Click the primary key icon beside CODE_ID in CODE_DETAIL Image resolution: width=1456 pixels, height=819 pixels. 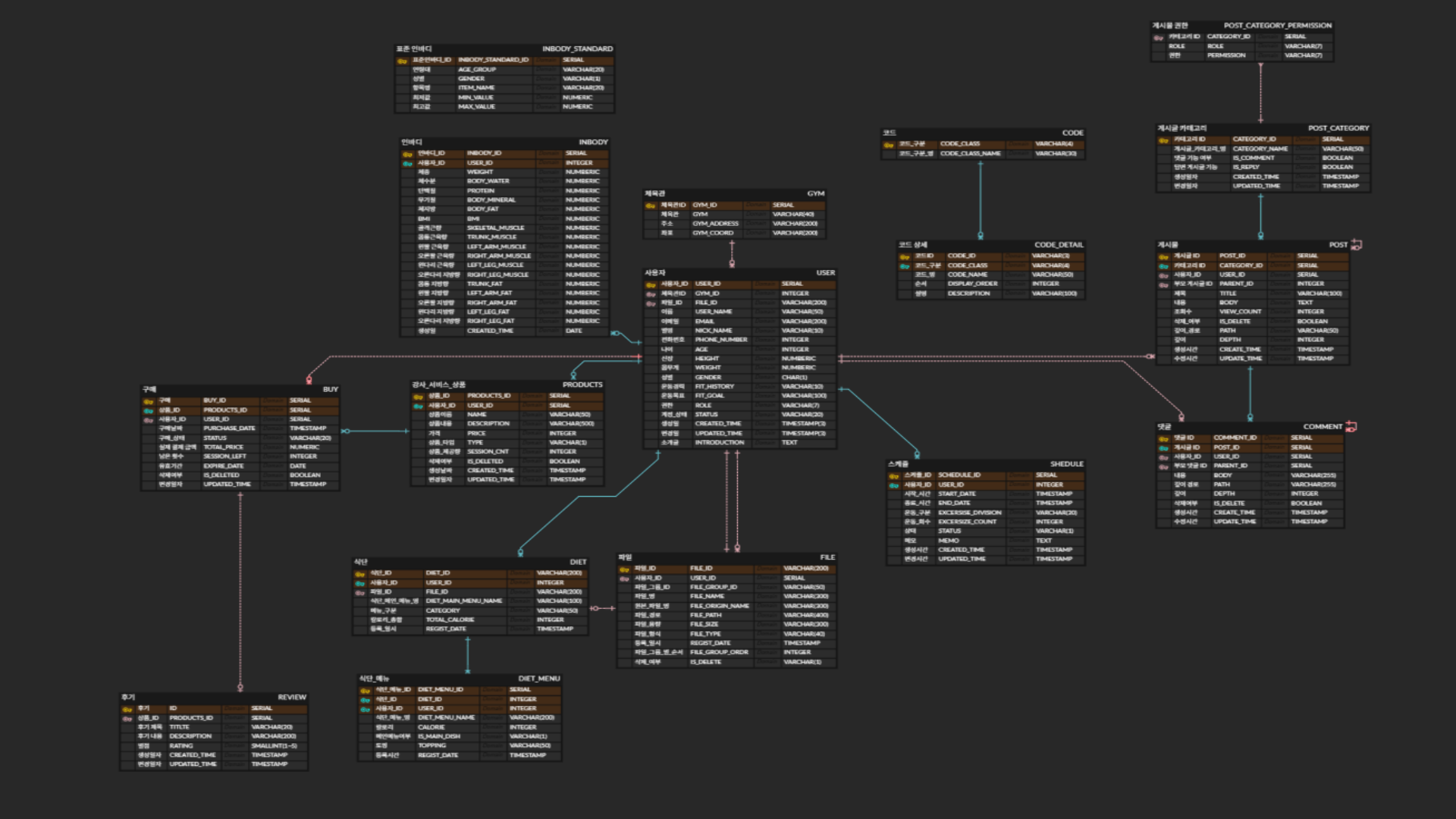tap(904, 256)
